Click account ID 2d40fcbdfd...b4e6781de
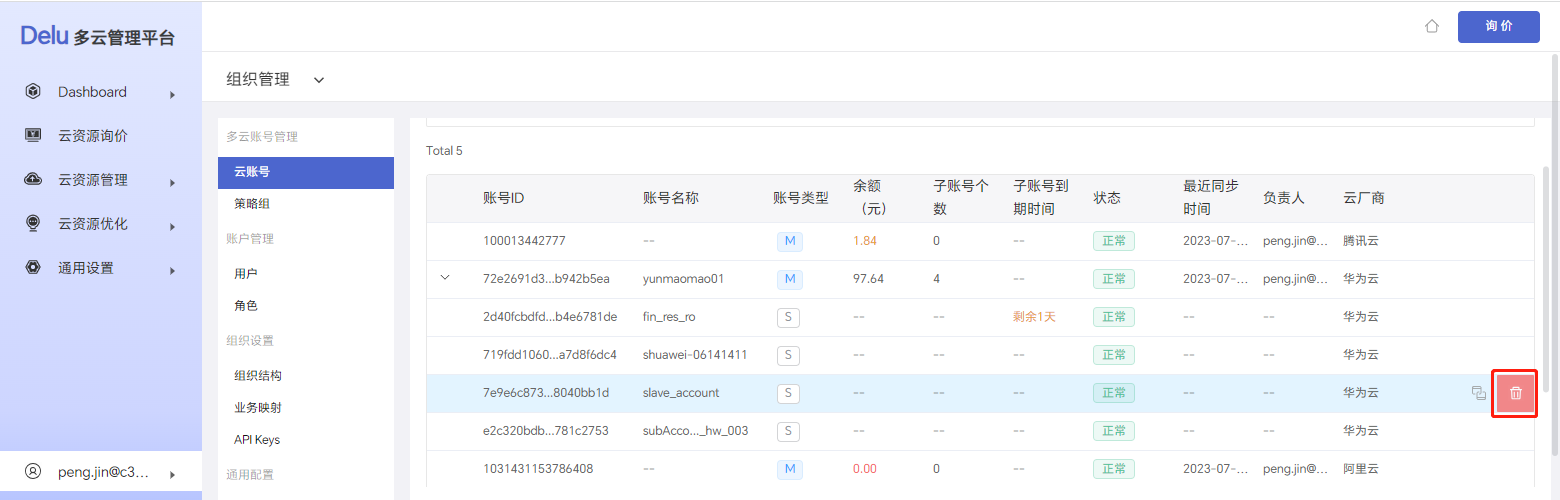The height and width of the screenshot is (500, 1560). [550, 317]
